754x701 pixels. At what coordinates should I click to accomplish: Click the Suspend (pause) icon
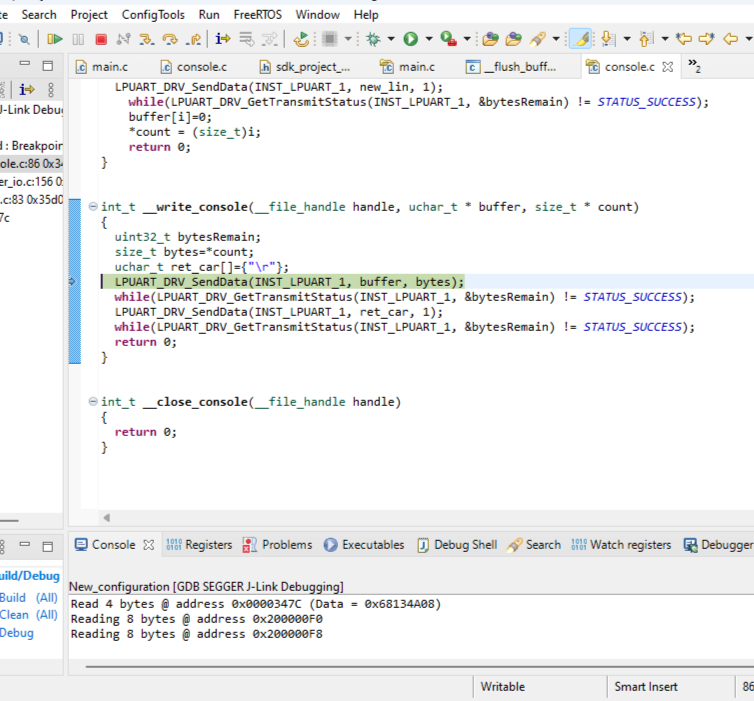point(78,39)
